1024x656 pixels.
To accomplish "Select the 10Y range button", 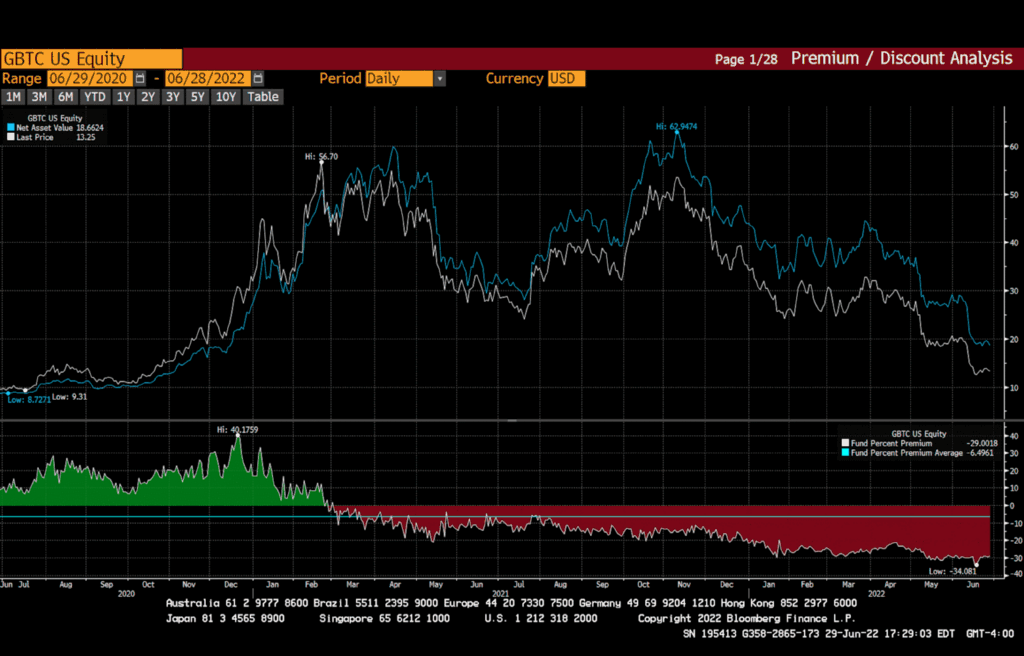I will (225, 97).
